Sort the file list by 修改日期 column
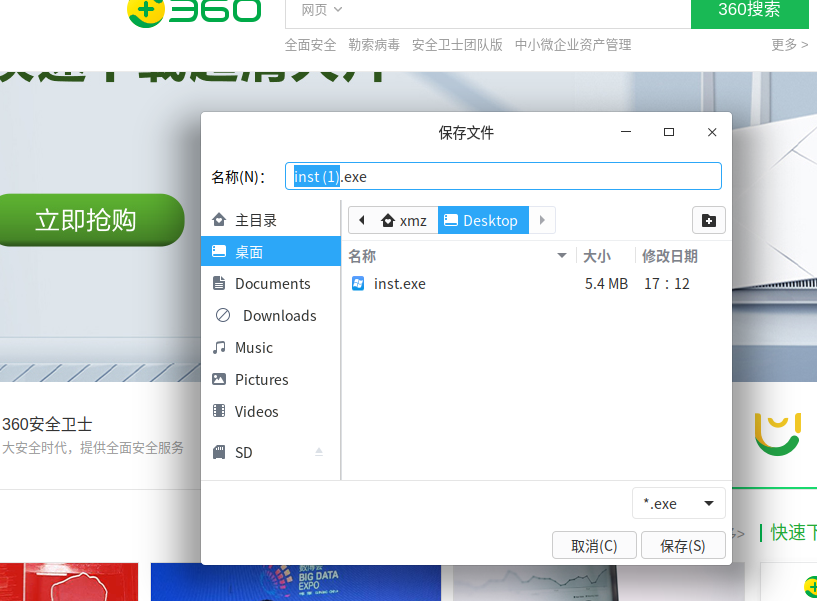817x601 pixels. coord(670,256)
